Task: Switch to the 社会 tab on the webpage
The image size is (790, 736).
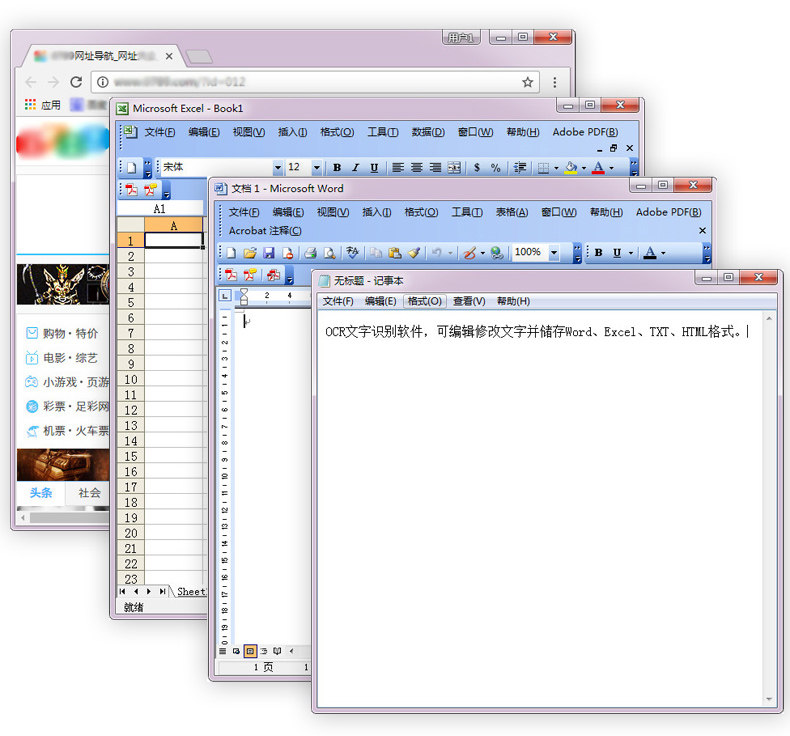Action: coord(89,493)
